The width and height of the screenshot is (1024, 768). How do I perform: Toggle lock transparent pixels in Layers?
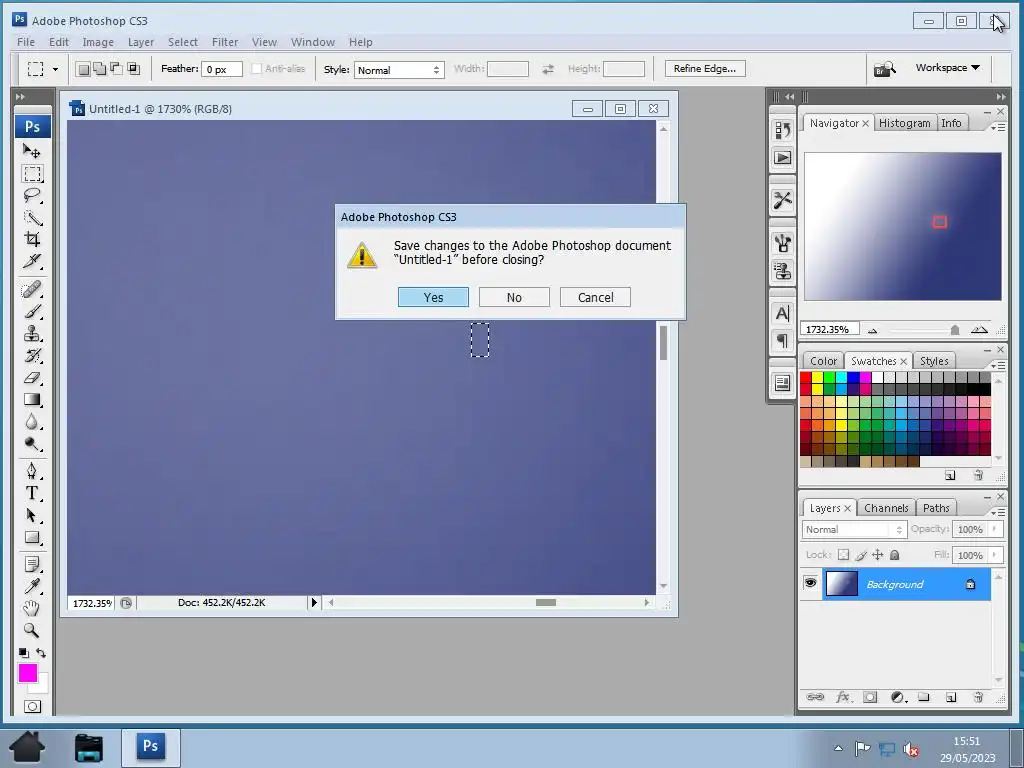843,555
